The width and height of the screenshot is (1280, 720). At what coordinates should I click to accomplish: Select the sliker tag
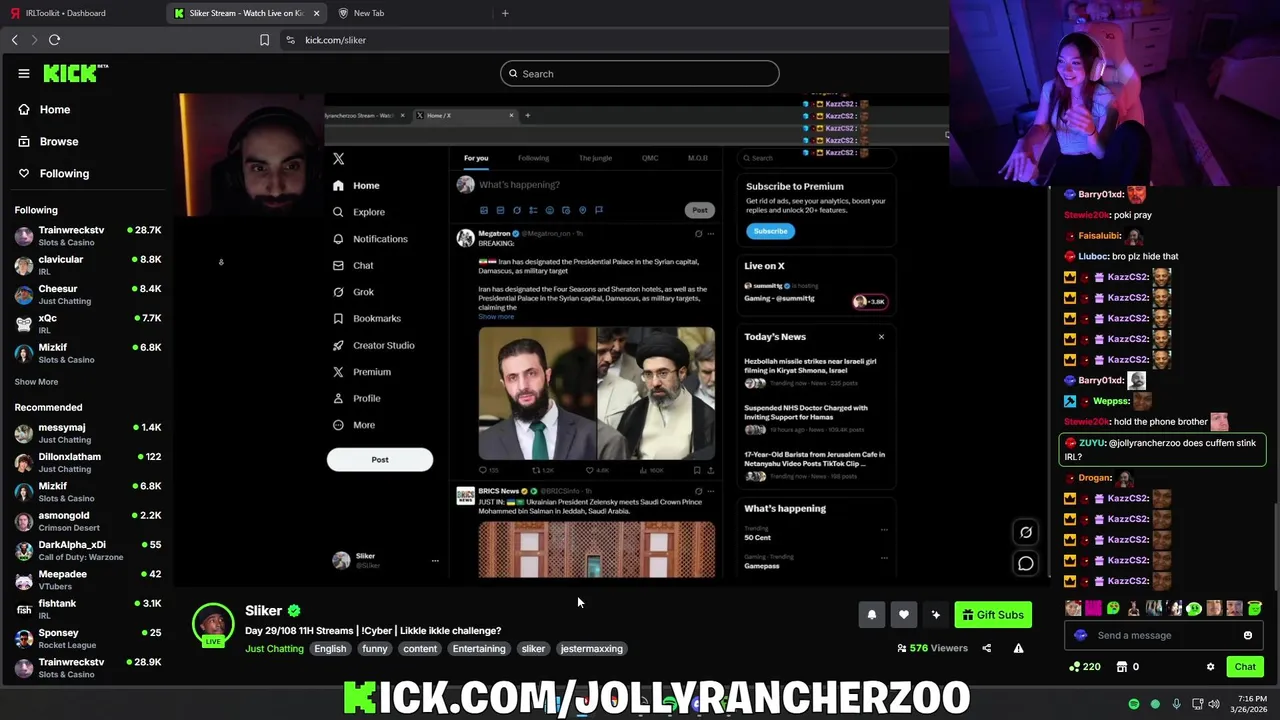pos(533,648)
